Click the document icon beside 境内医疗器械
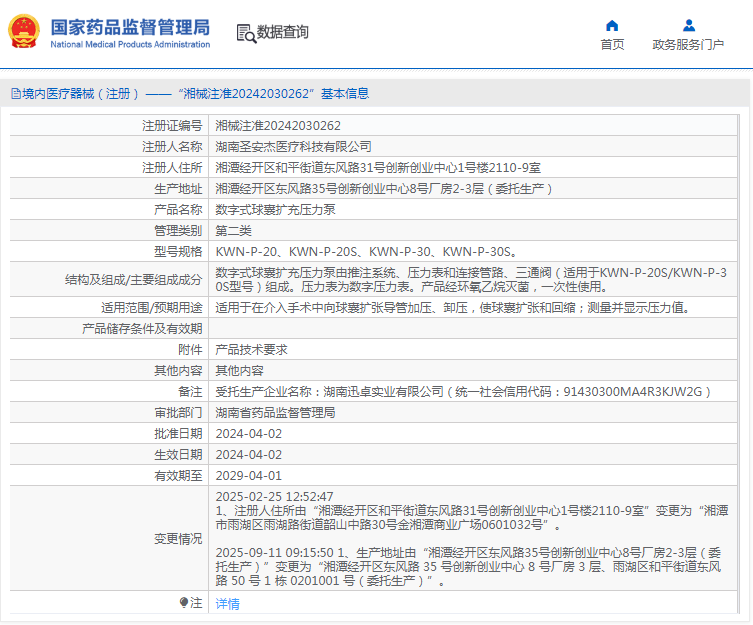 (x=16, y=94)
